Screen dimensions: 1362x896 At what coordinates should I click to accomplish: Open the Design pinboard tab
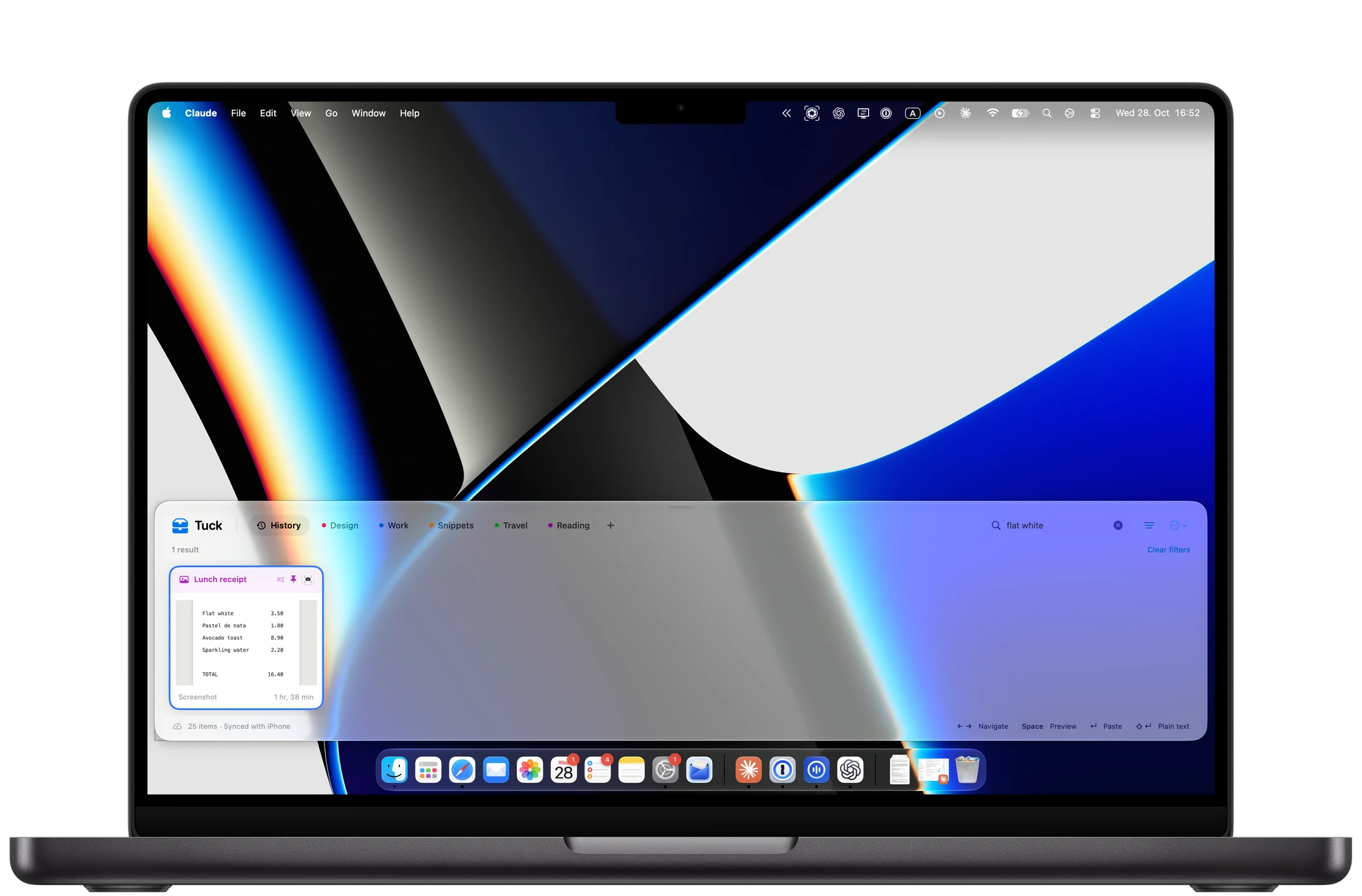(x=340, y=525)
